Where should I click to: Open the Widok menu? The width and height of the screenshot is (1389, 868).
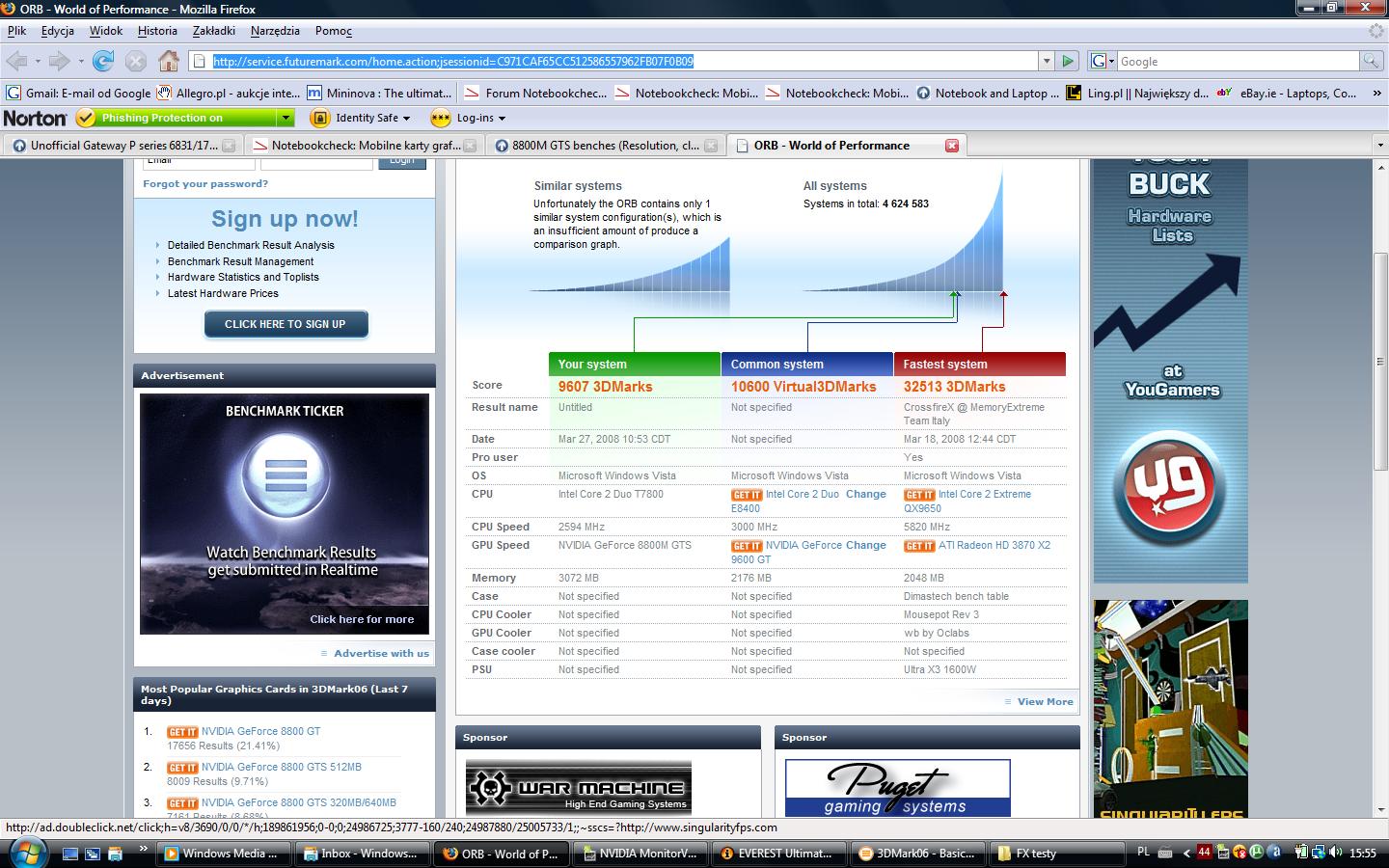pyautogui.click(x=106, y=31)
